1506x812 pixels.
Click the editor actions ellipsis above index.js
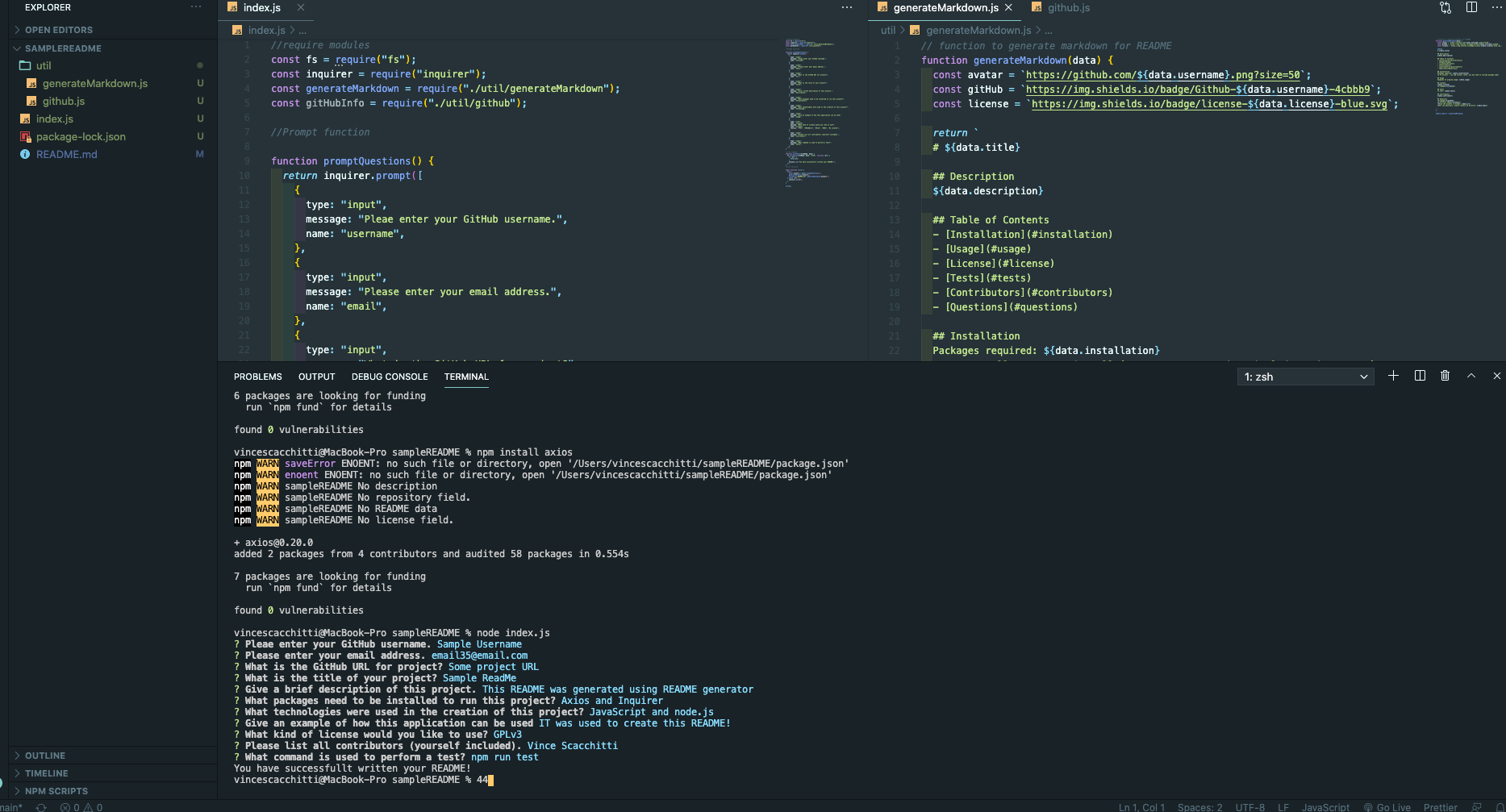pyautogui.click(x=846, y=6)
